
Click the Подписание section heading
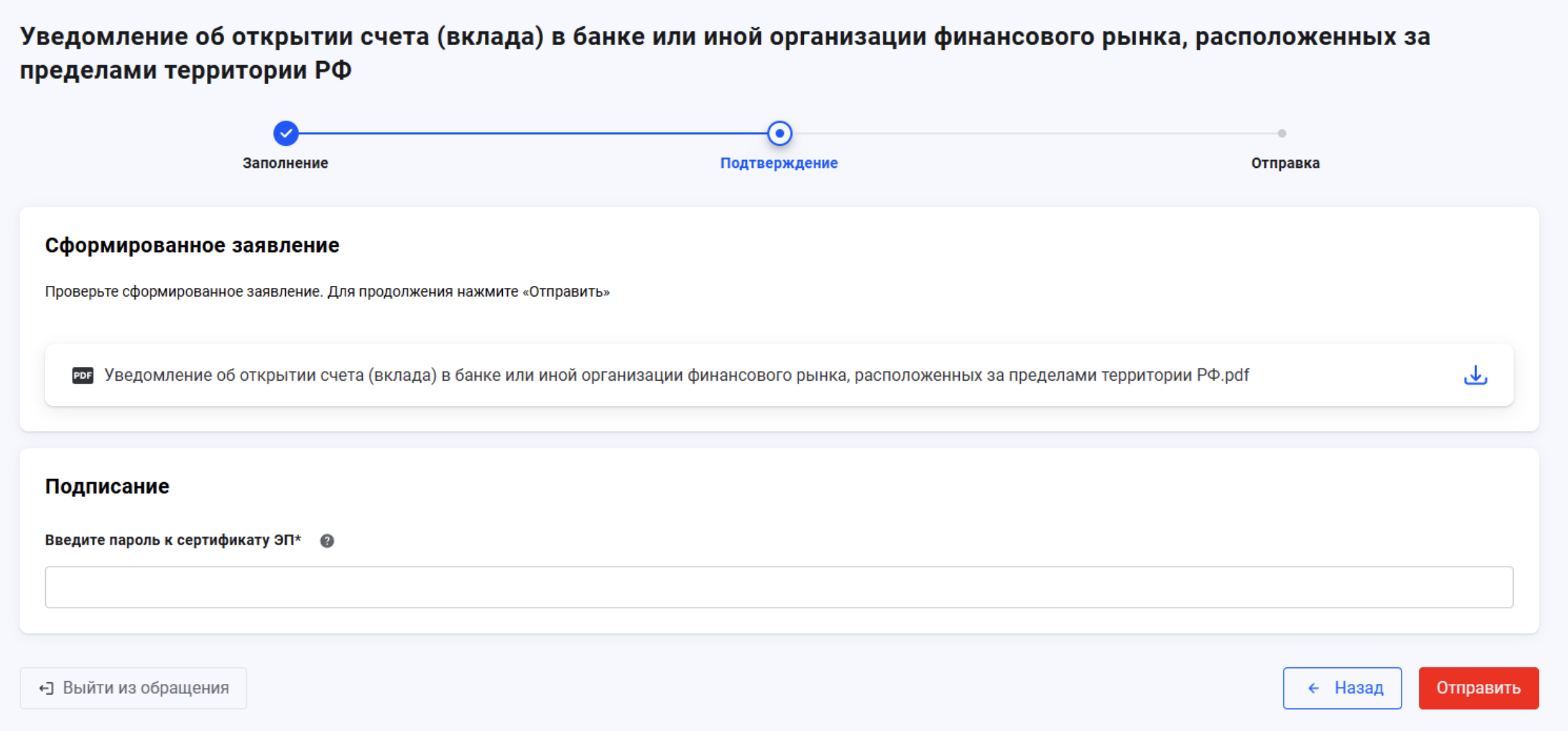coord(107,486)
